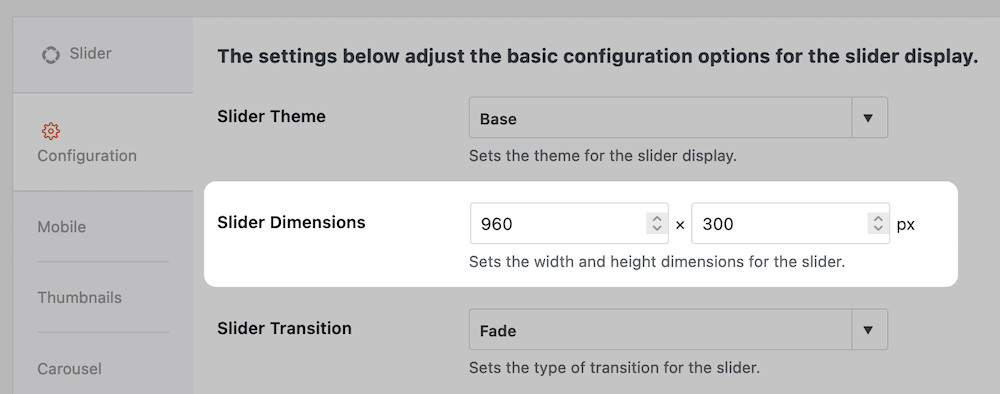
Task: Click the Slider Transition dropdown arrow
Action: point(868,330)
